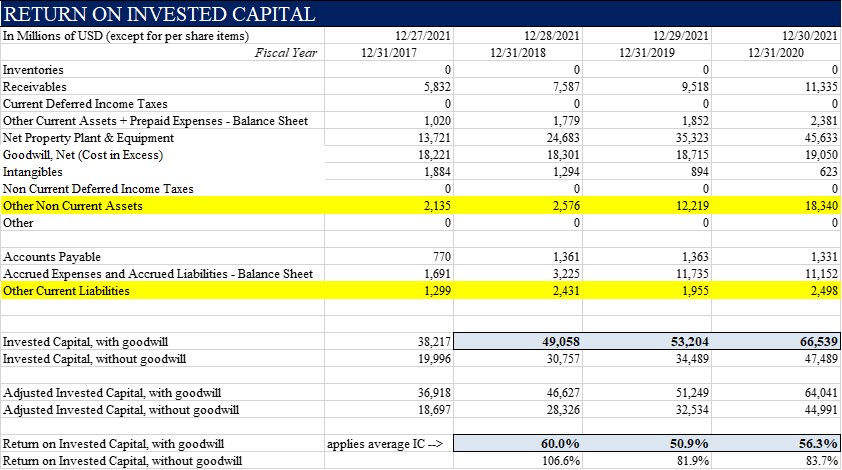Click the Accounts Payable row label
The image size is (842, 470).
coord(52,257)
